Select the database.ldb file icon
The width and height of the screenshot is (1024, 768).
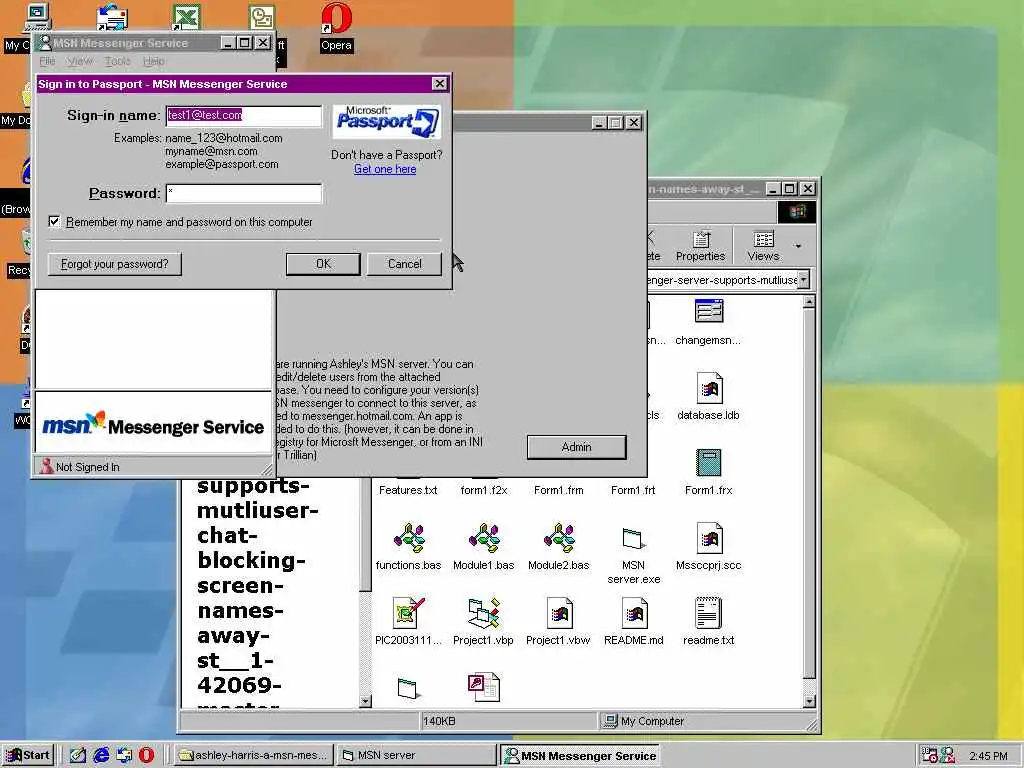click(709, 388)
